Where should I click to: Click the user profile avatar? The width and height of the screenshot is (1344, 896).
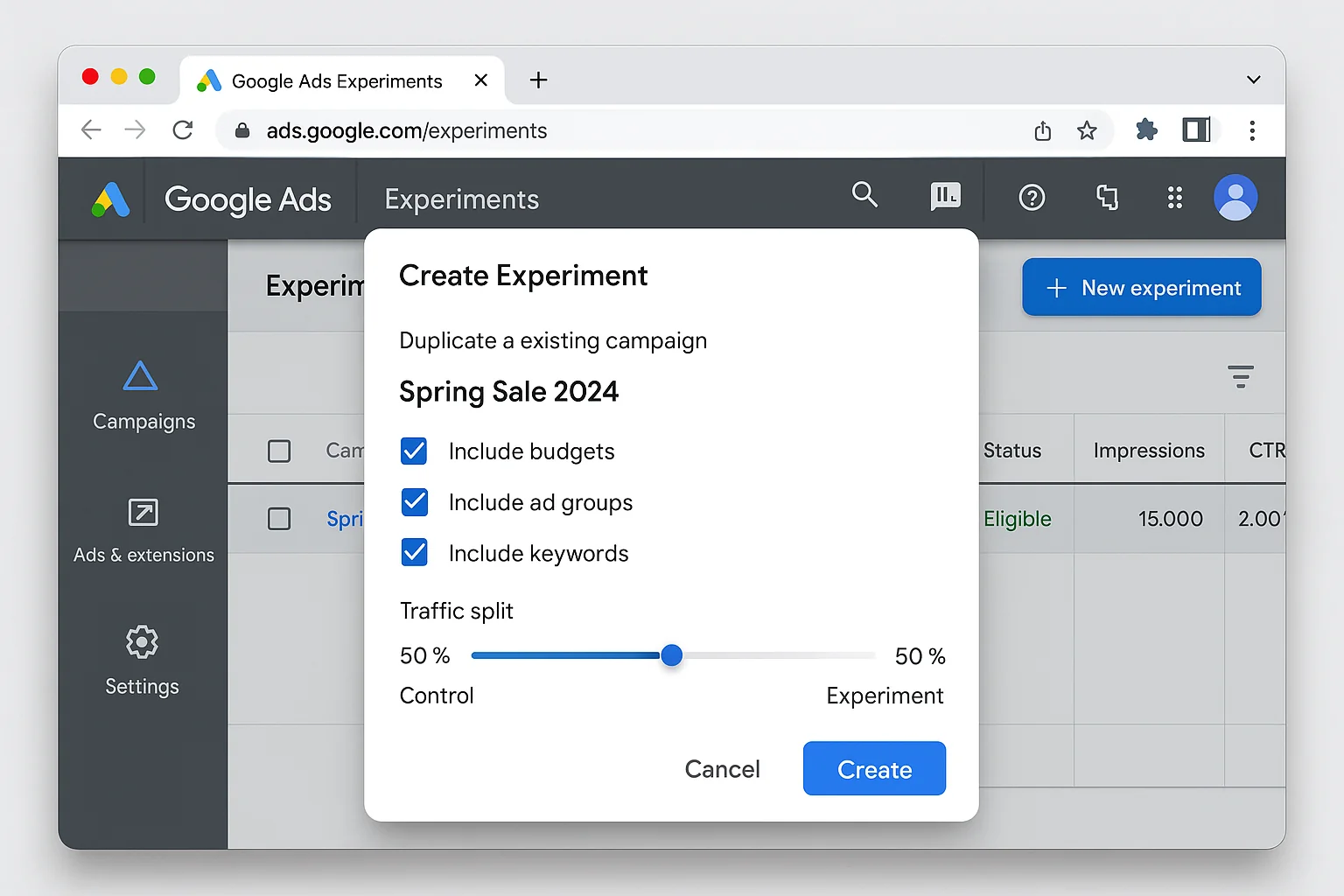click(1235, 196)
